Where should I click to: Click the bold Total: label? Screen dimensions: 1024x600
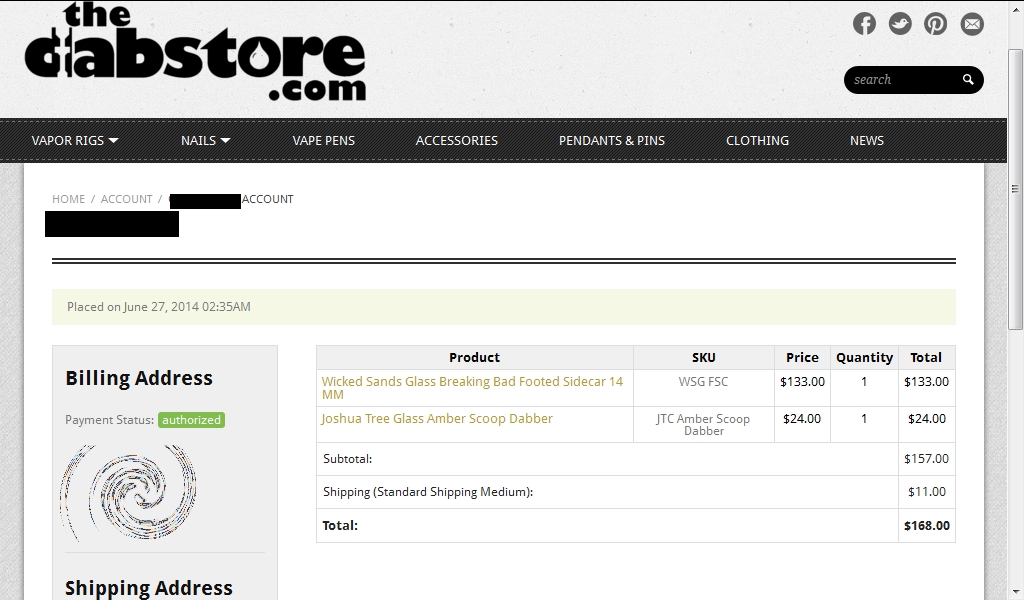tap(340, 526)
